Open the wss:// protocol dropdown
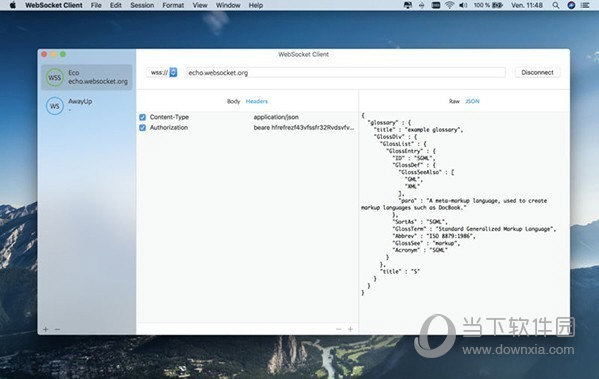This screenshot has height=379, width=599. click(x=163, y=72)
